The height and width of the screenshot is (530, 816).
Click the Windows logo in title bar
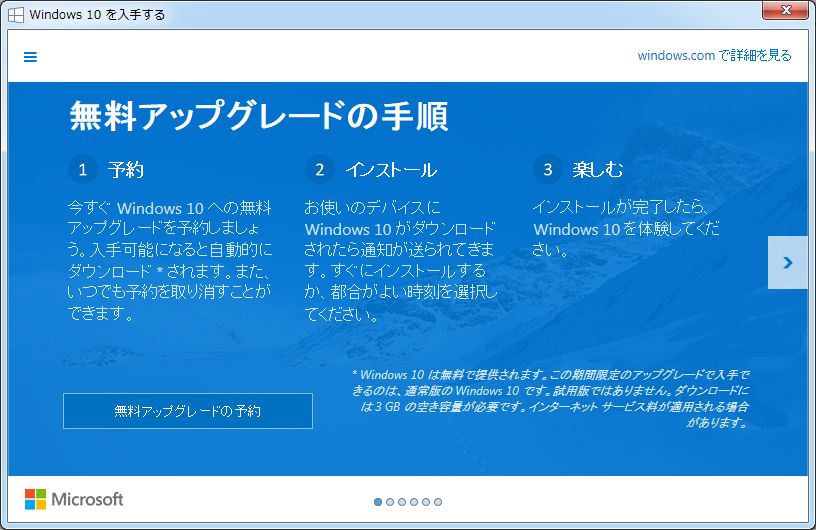tap(16, 15)
